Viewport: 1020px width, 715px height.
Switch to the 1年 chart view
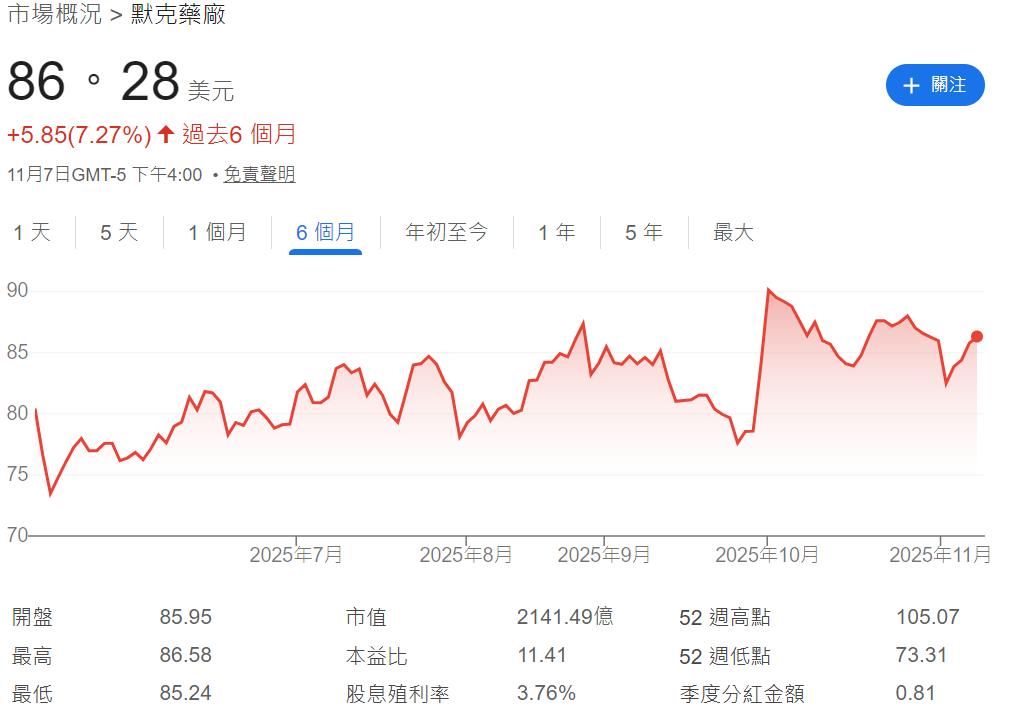coord(556,232)
